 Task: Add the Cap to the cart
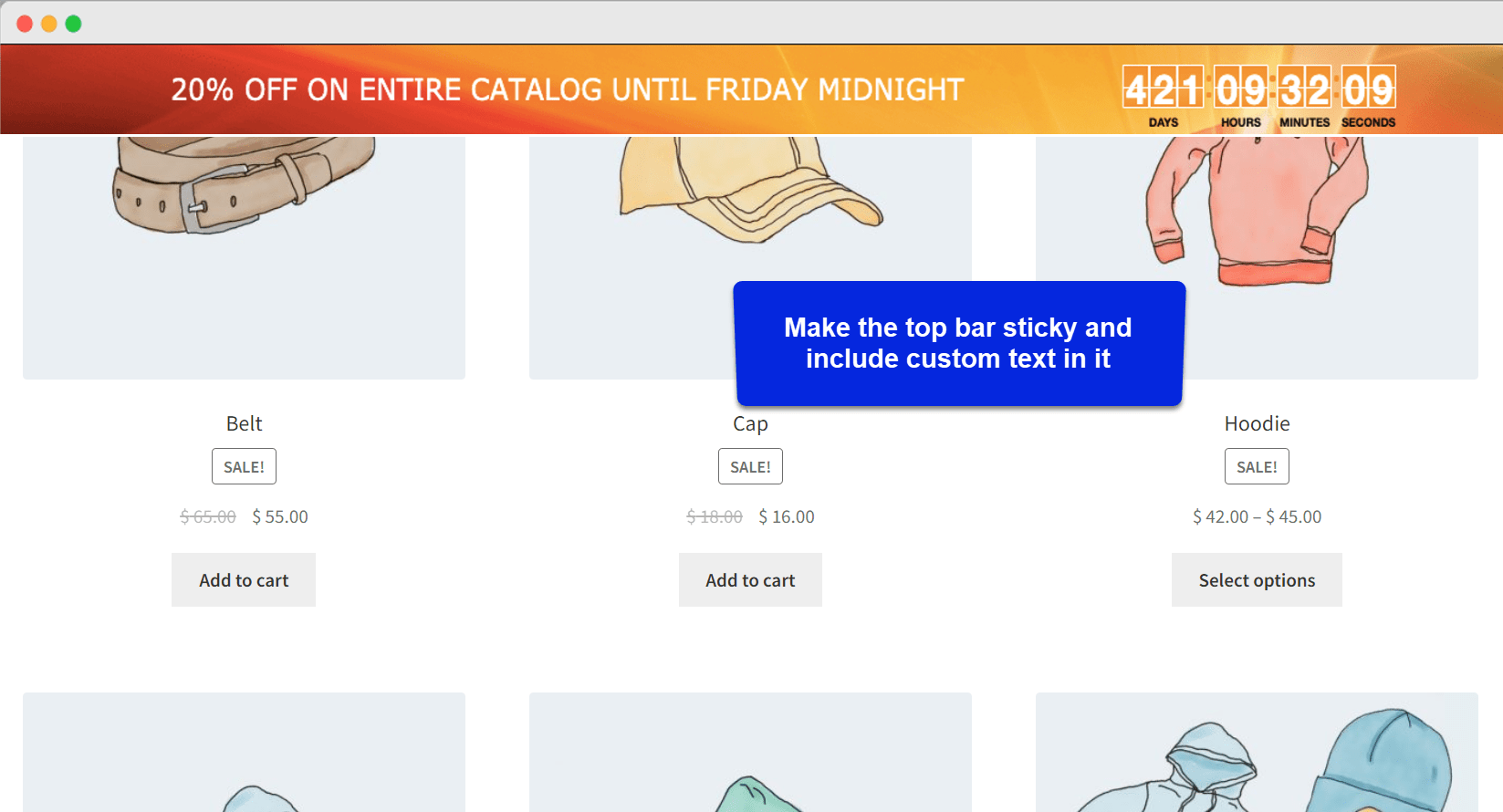[x=750, y=579]
